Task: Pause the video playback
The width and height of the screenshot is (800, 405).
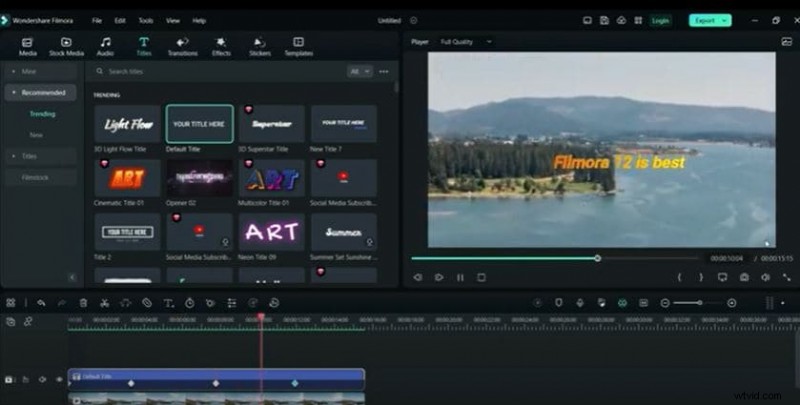Action: pyautogui.click(x=460, y=277)
